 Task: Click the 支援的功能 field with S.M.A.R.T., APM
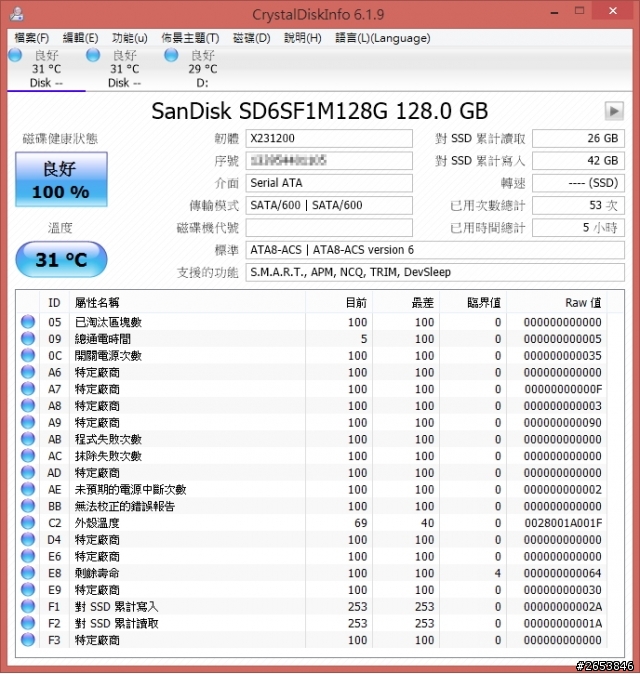tap(435, 273)
